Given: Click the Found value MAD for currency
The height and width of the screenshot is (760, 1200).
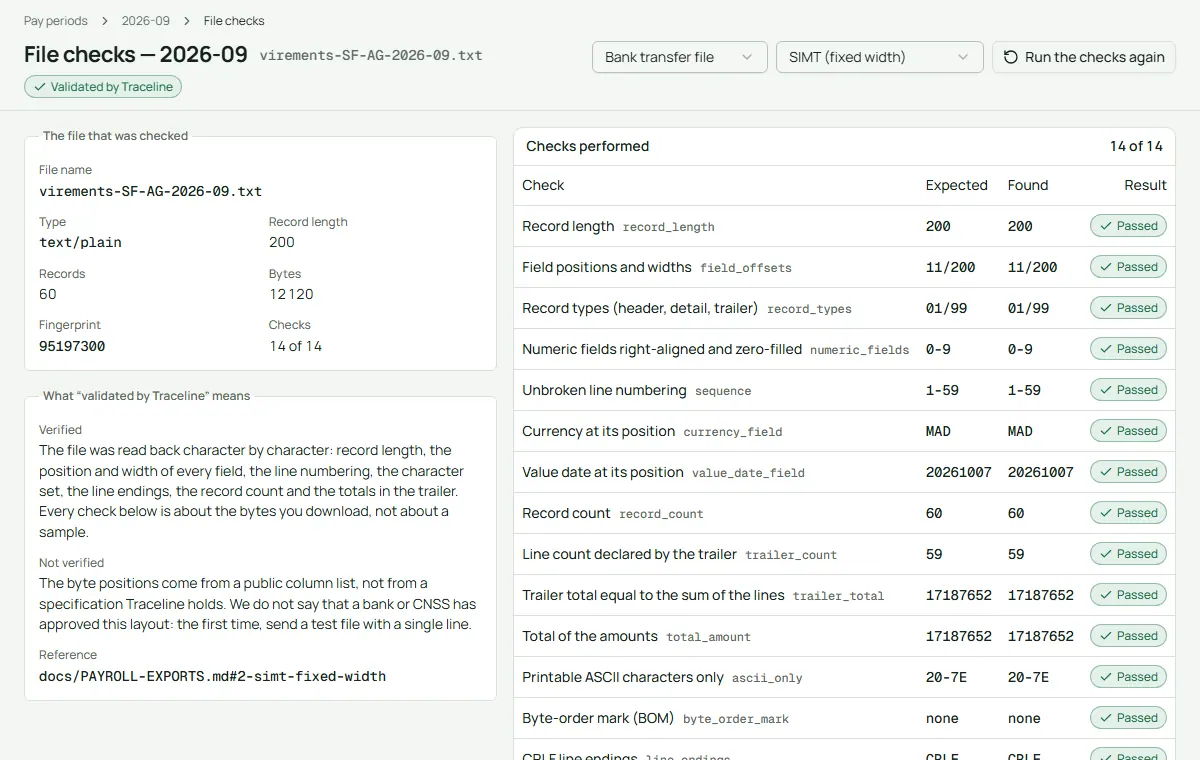Looking at the screenshot, I should (1021, 431).
